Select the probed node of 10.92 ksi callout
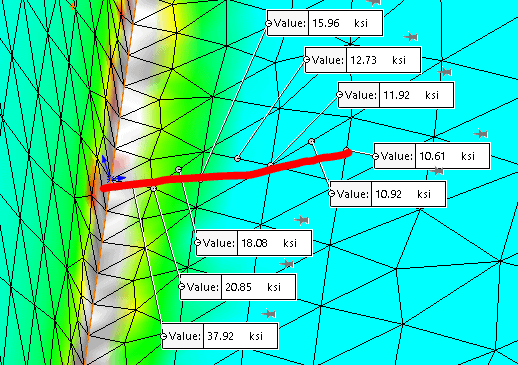This screenshot has height=365, width=518. click(x=312, y=142)
